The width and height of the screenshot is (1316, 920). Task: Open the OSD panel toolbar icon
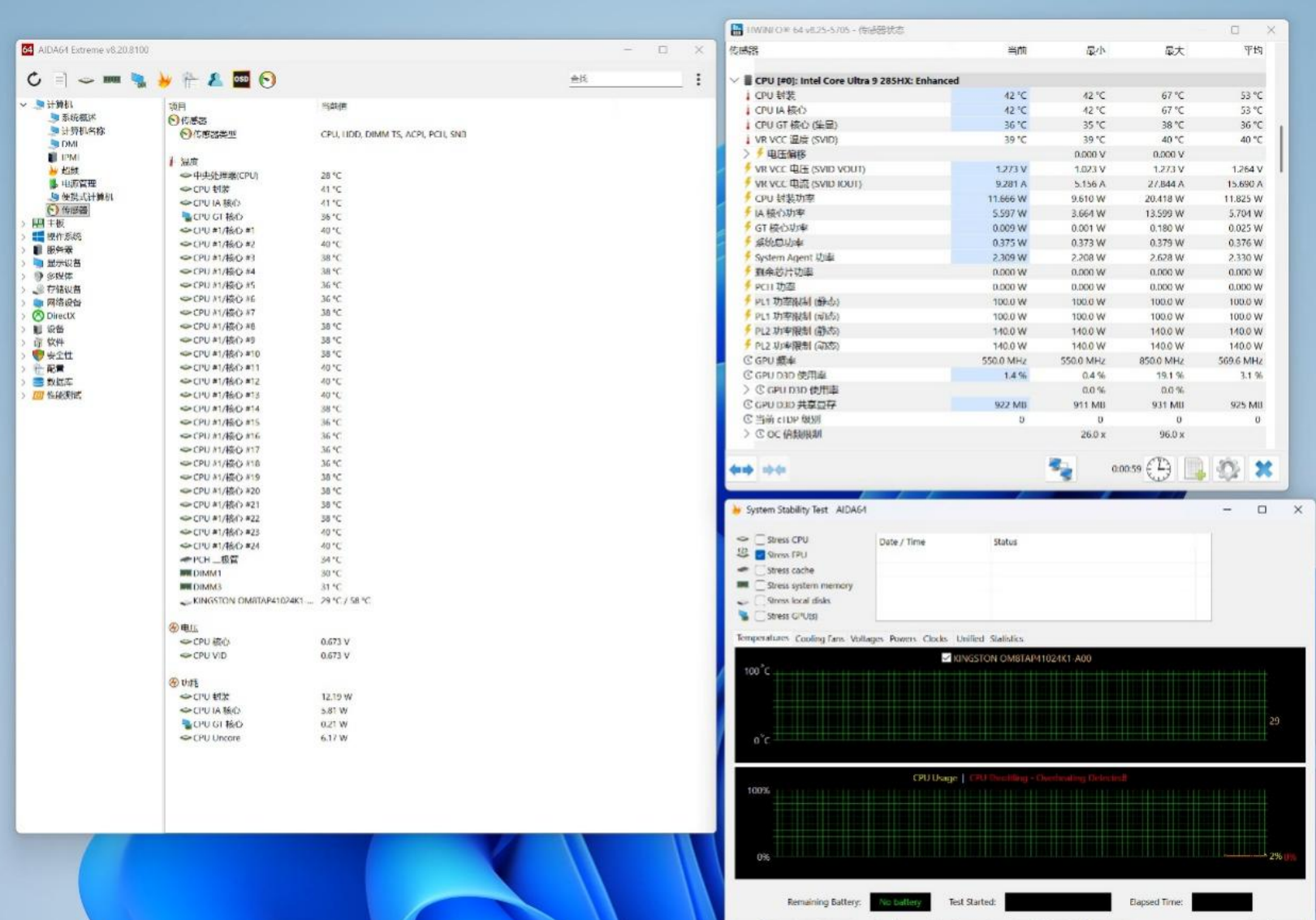point(241,79)
